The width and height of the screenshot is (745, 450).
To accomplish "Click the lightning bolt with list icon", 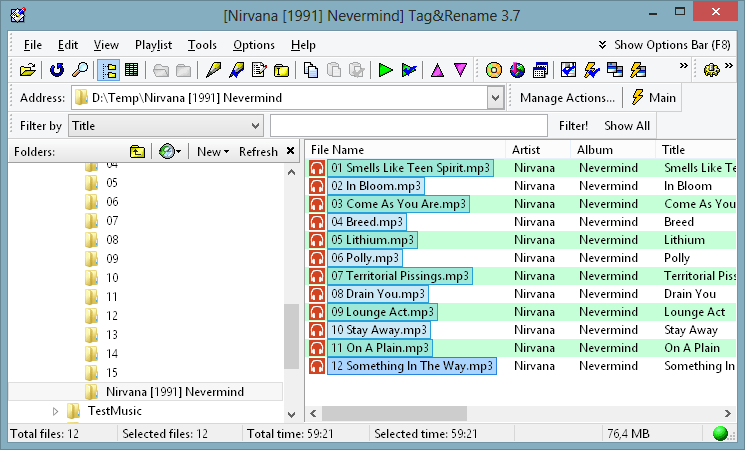I will tap(638, 70).
